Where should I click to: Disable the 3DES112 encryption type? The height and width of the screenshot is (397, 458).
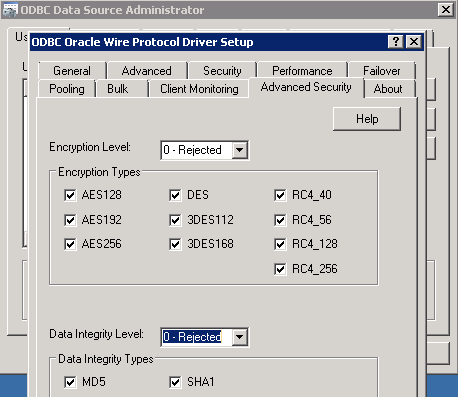[x=175, y=220]
